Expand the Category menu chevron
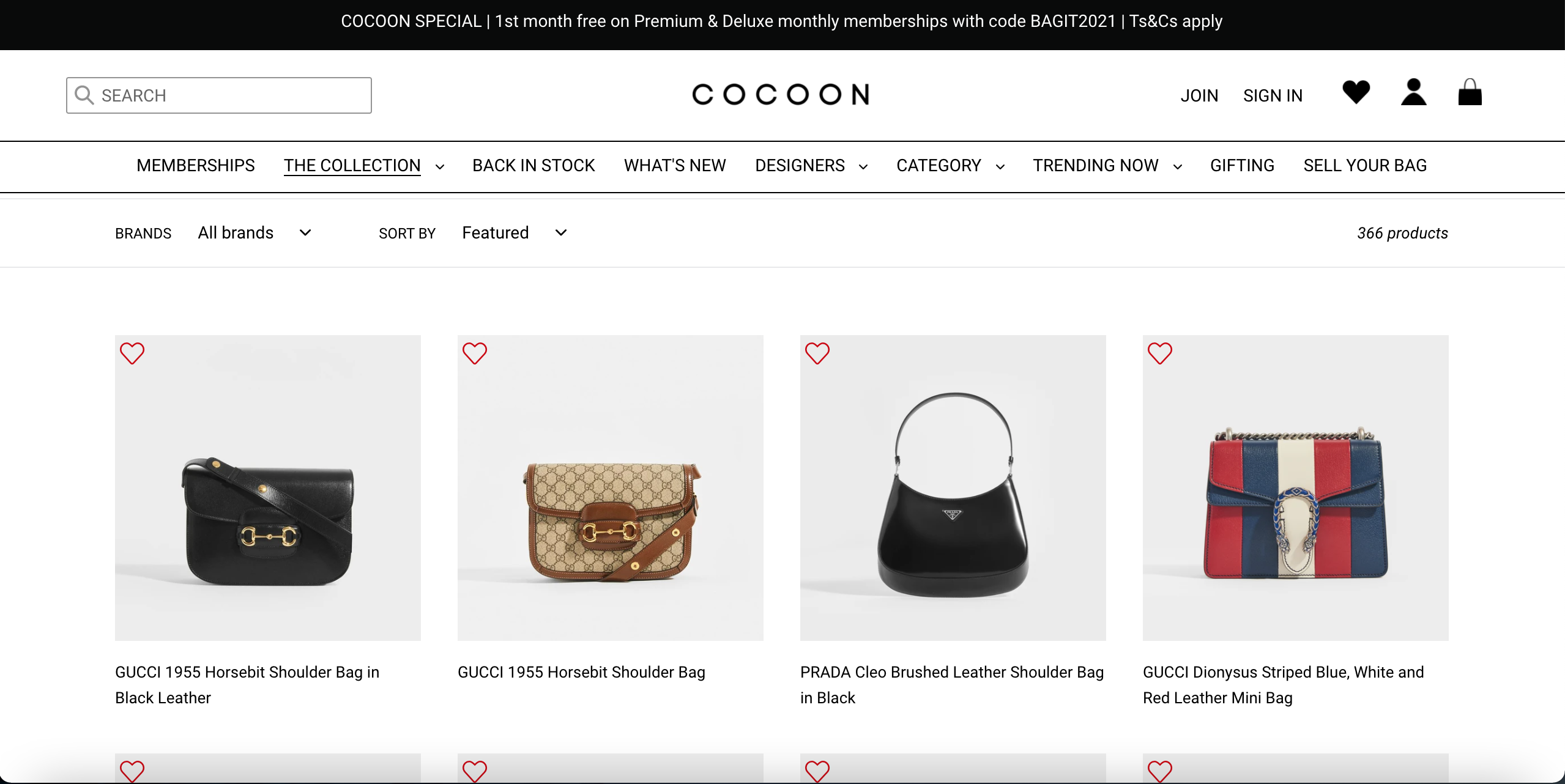This screenshot has height=784, width=1565. [1000, 166]
